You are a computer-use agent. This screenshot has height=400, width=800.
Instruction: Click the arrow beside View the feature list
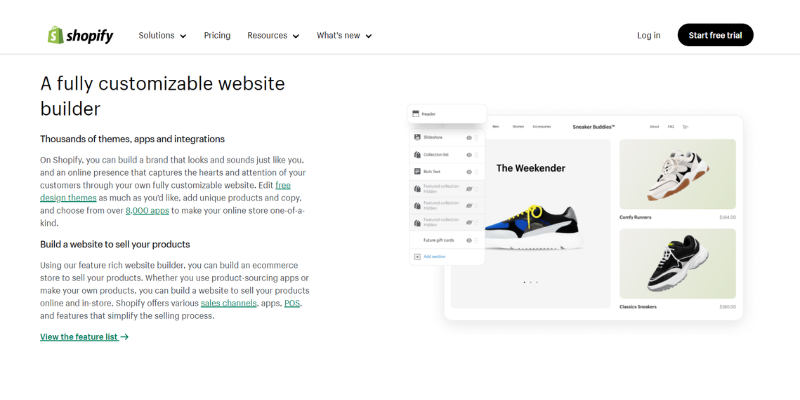click(124, 337)
